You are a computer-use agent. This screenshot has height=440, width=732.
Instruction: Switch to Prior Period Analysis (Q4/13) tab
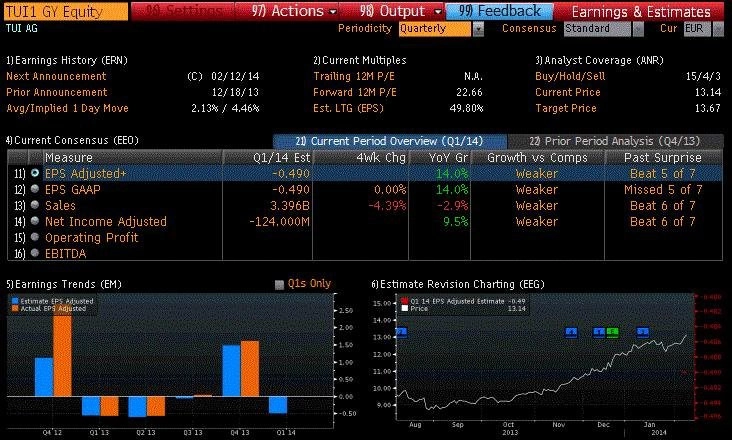click(614, 141)
